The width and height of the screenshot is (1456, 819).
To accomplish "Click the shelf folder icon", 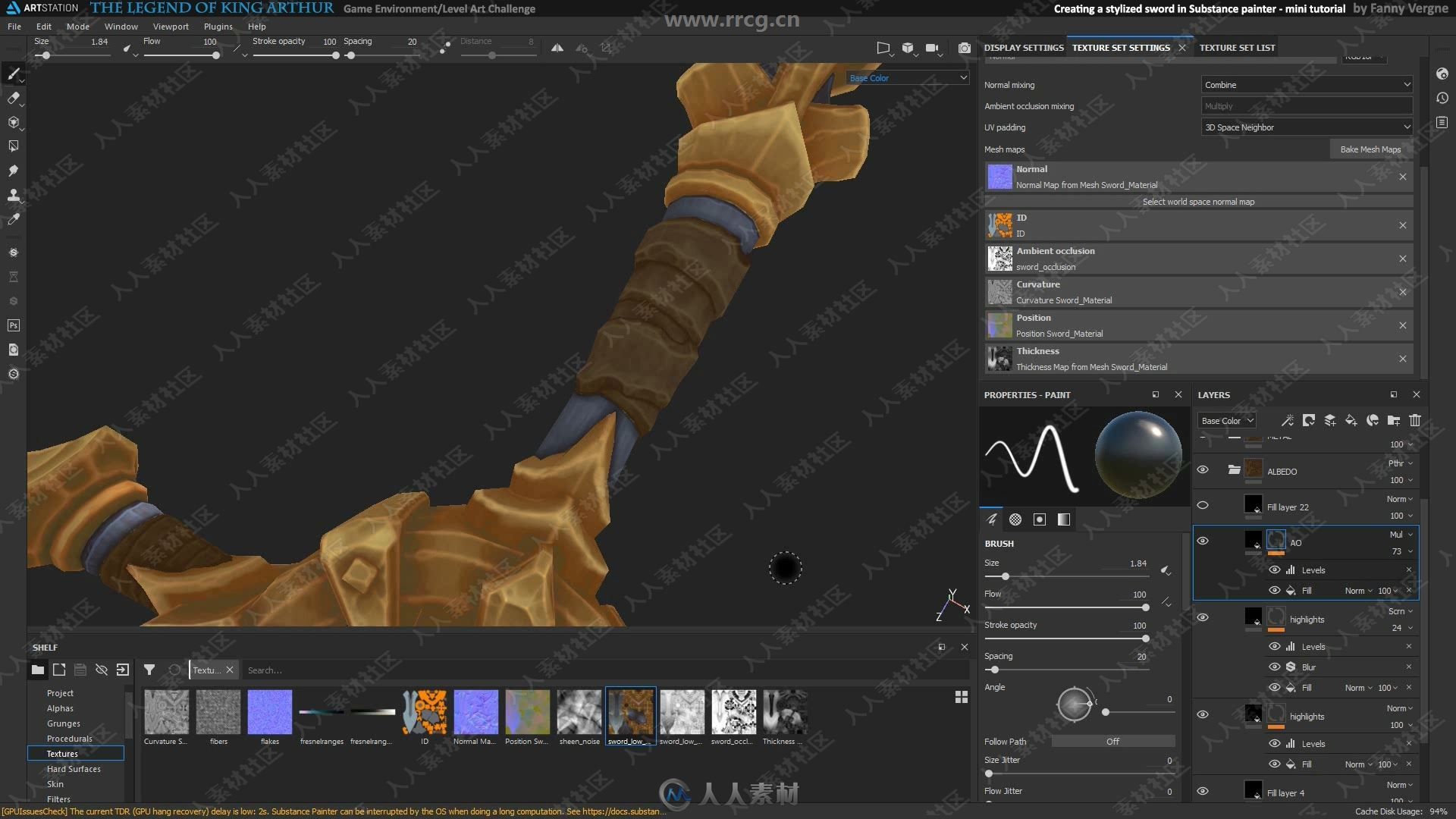I will pos(37,670).
